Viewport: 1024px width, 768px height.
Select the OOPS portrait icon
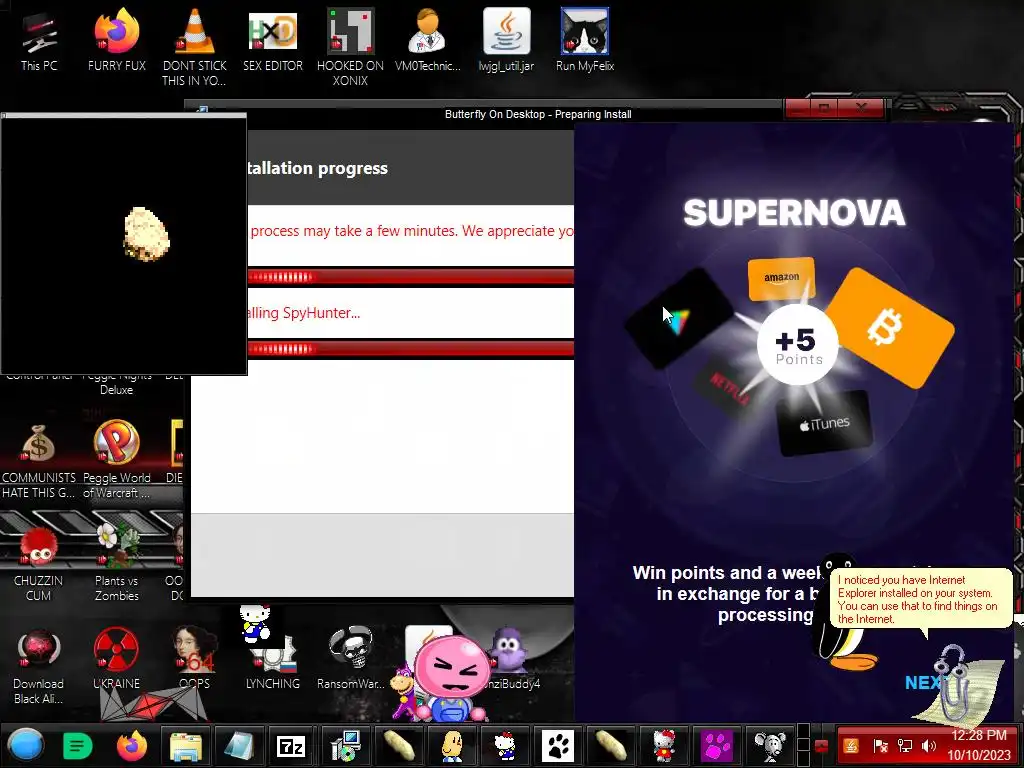[x=194, y=660]
